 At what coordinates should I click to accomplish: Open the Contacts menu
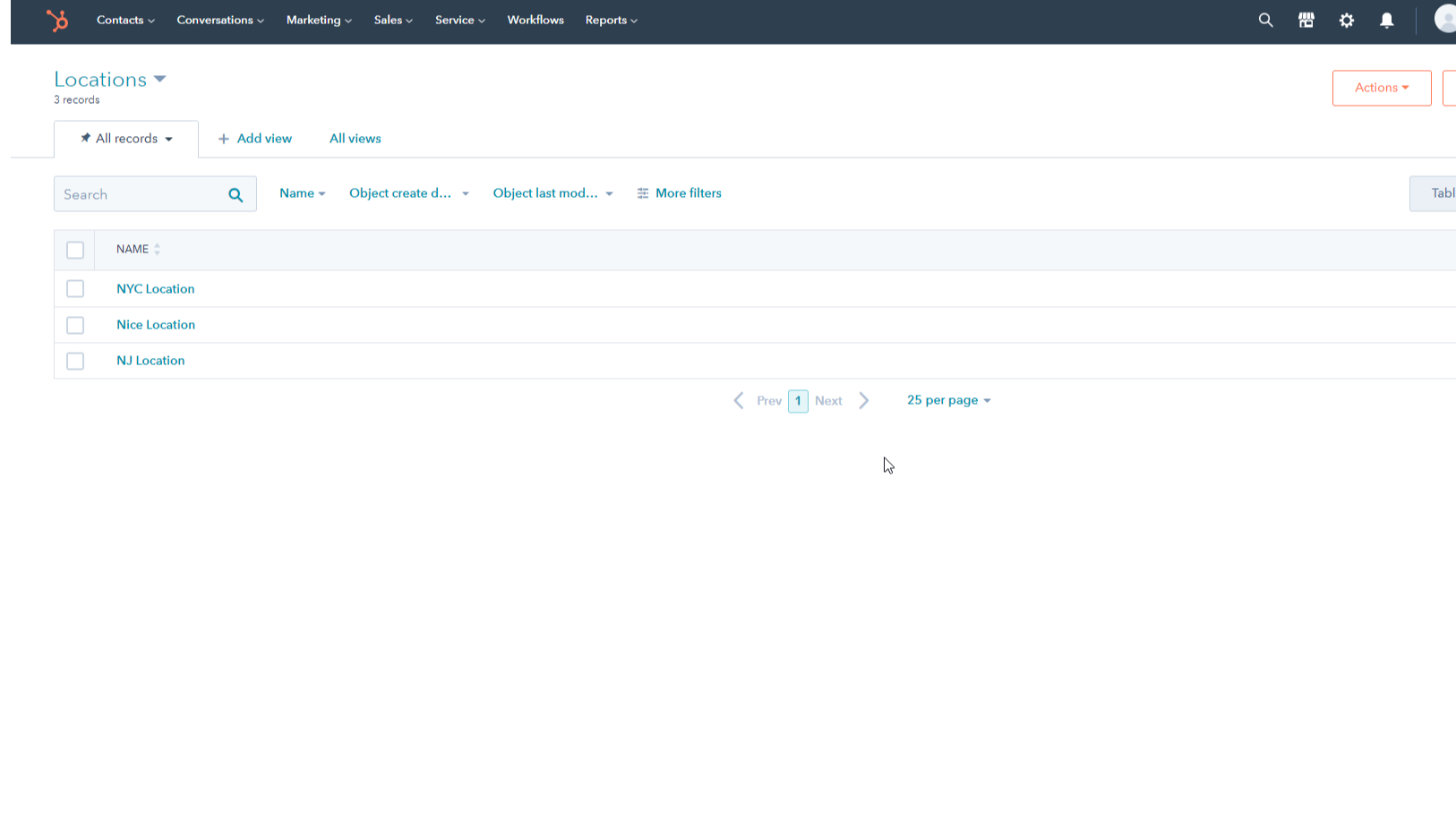click(x=125, y=20)
